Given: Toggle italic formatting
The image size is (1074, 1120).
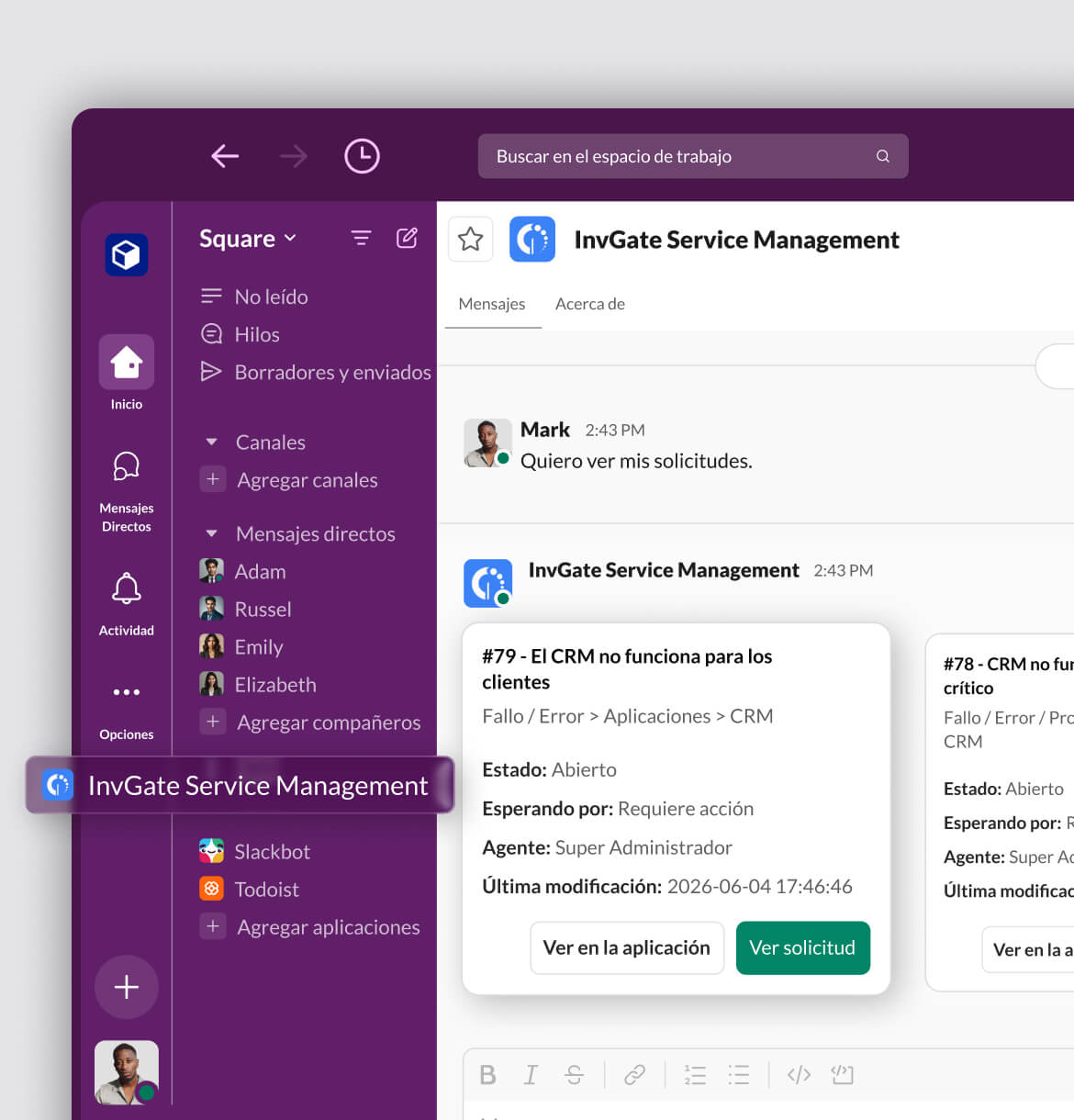Looking at the screenshot, I should (531, 1074).
